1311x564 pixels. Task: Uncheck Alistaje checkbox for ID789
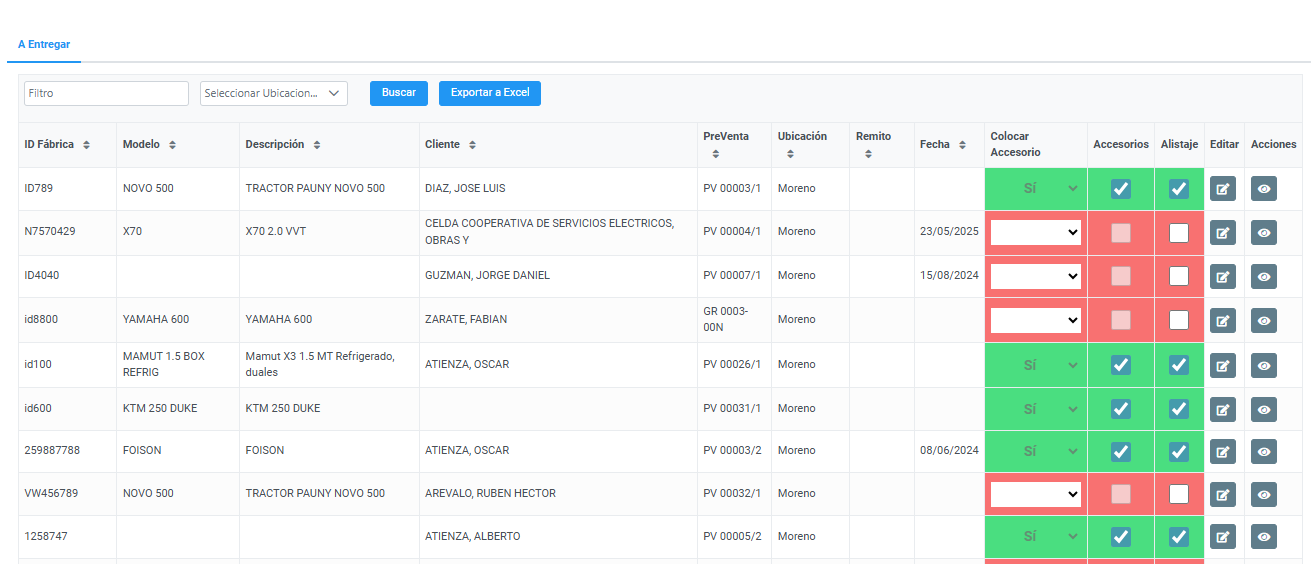(x=1179, y=189)
